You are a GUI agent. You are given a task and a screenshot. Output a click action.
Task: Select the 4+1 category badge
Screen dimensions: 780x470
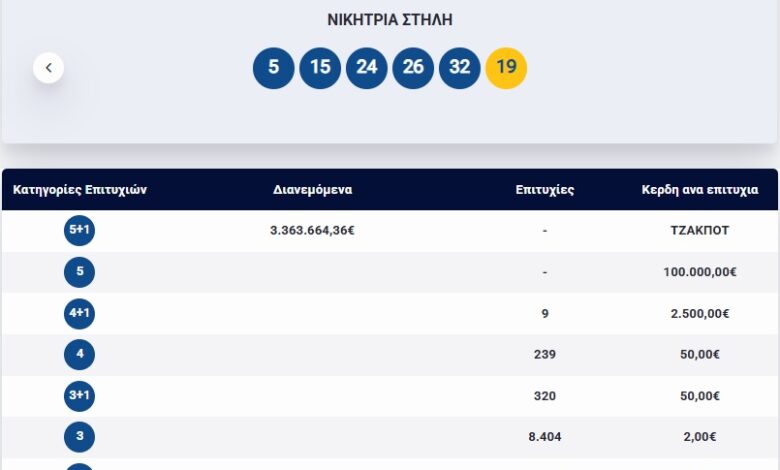point(79,313)
